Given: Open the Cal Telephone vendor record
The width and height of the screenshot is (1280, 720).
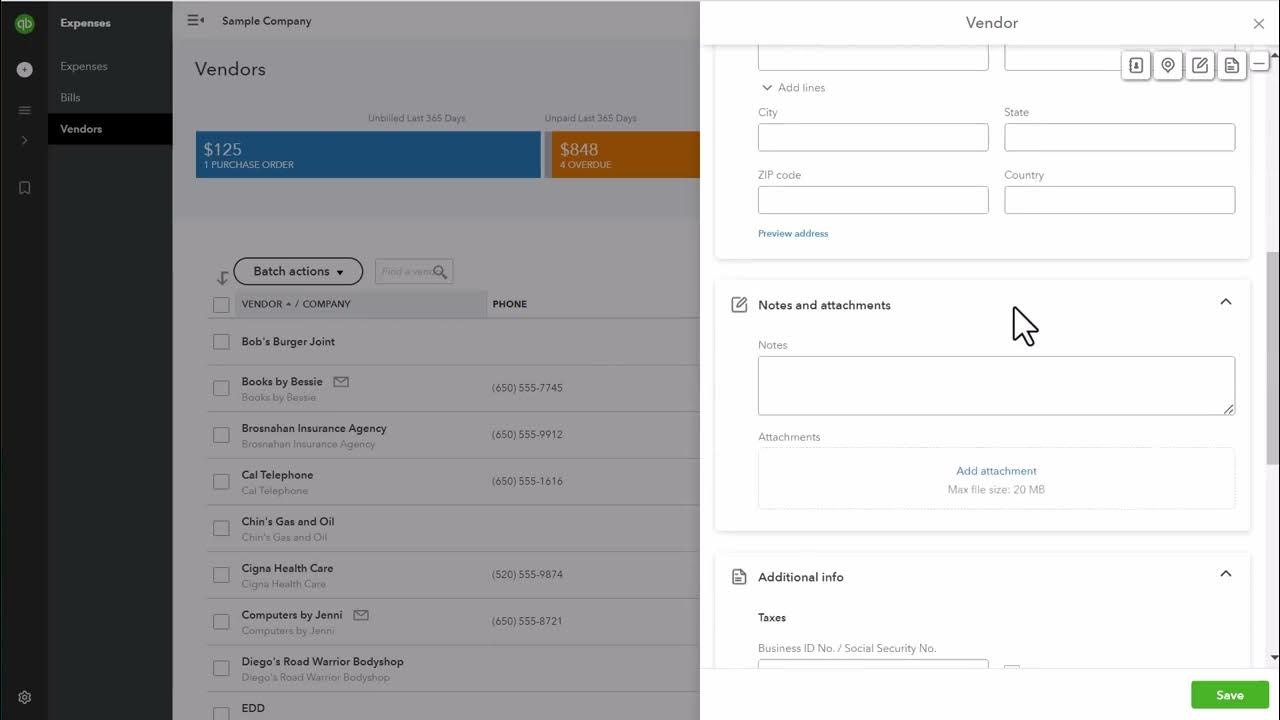Looking at the screenshot, I should coord(277,475).
